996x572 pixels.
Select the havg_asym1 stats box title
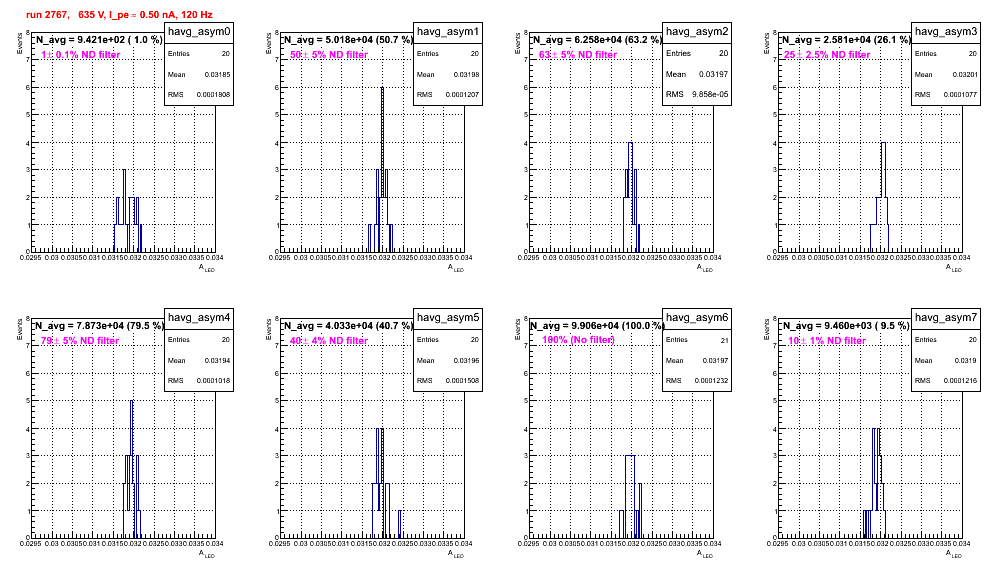click(448, 32)
